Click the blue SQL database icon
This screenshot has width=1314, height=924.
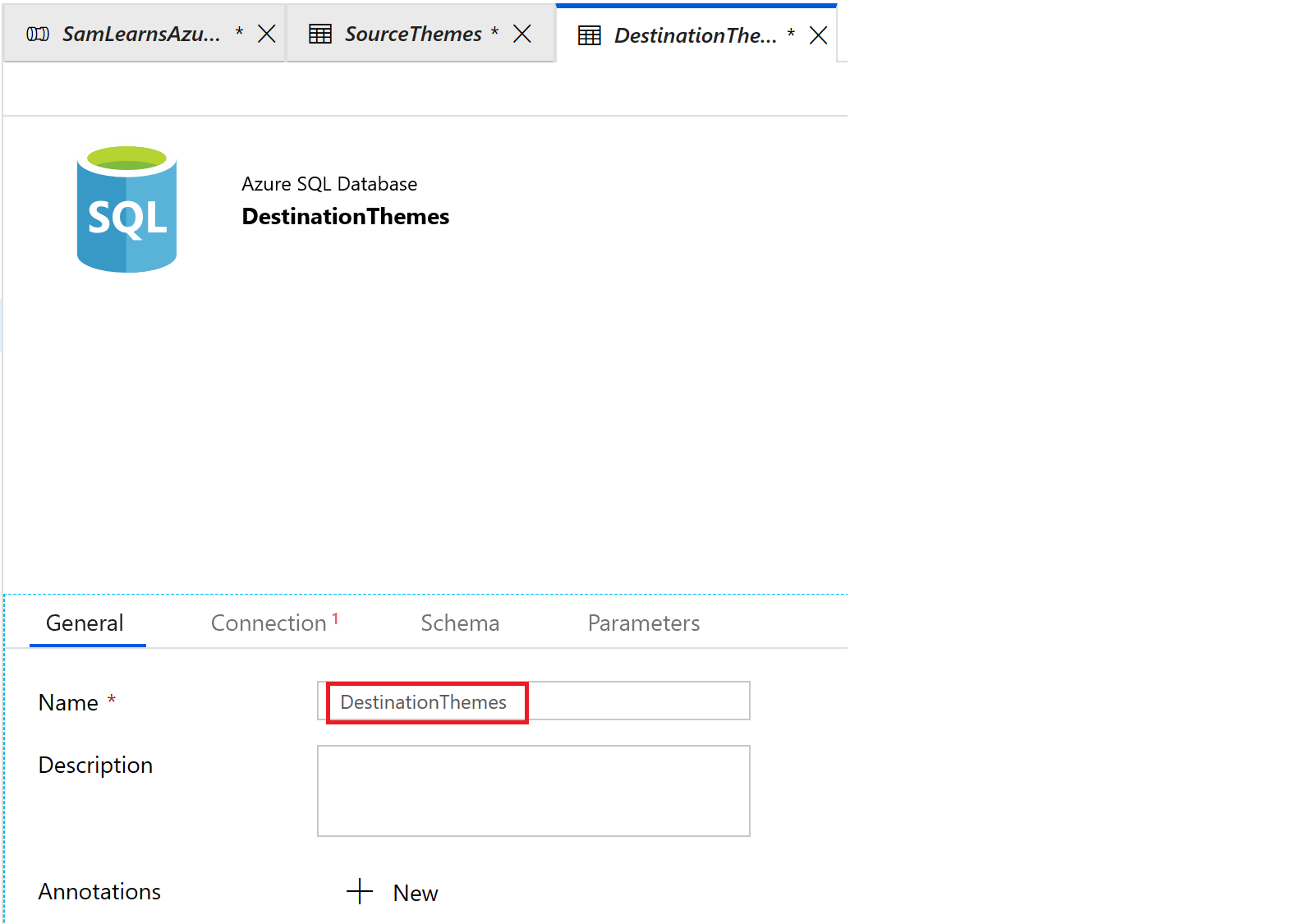point(126,210)
